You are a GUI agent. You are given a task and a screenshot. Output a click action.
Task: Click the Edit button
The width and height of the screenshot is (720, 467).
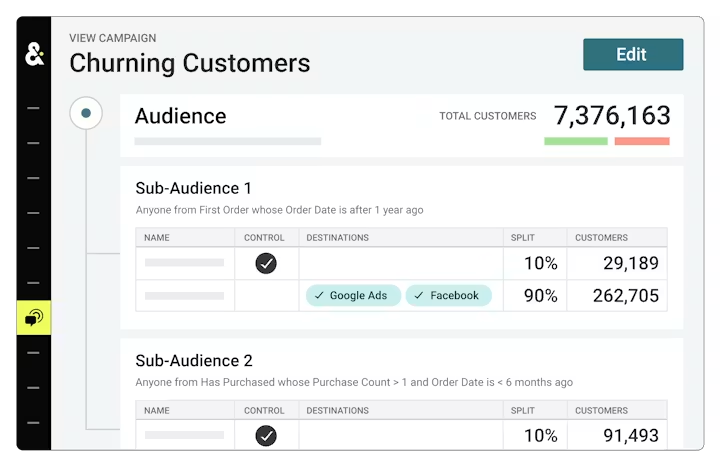[633, 54]
